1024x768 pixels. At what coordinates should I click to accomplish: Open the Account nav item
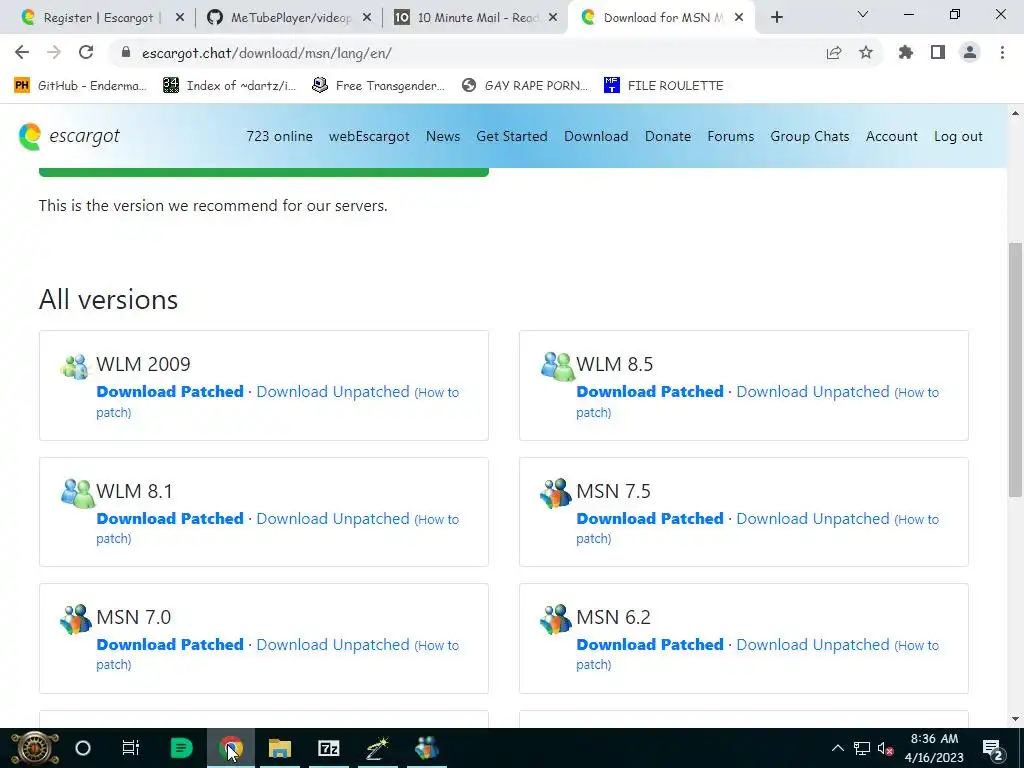(x=891, y=136)
